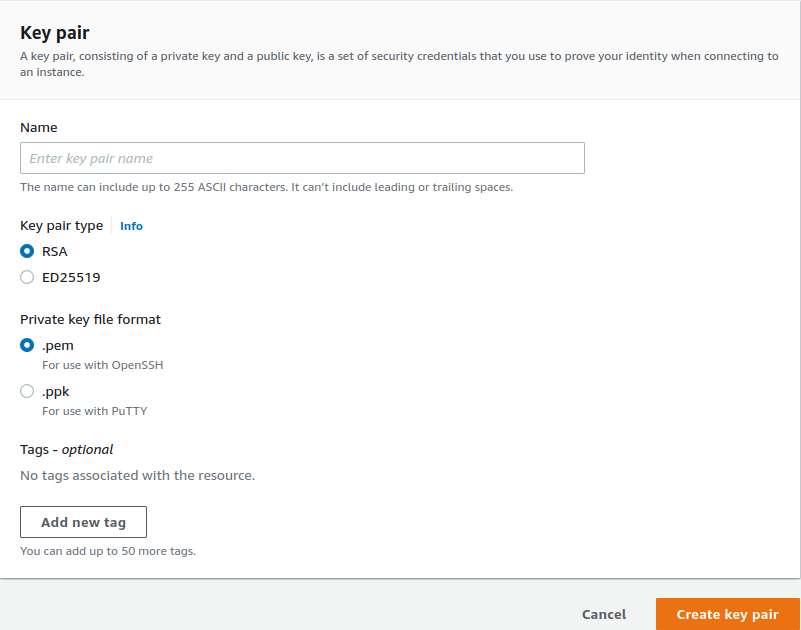Viewport: 801px width, 630px height.
Task: Dismiss the dialog with Cancel
Action: (x=603, y=614)
